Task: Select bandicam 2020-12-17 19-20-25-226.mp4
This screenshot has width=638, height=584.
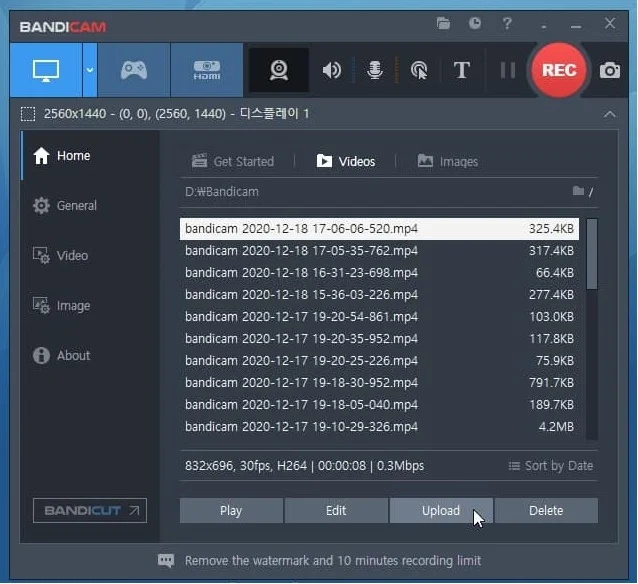Action: tap(379, 361)
